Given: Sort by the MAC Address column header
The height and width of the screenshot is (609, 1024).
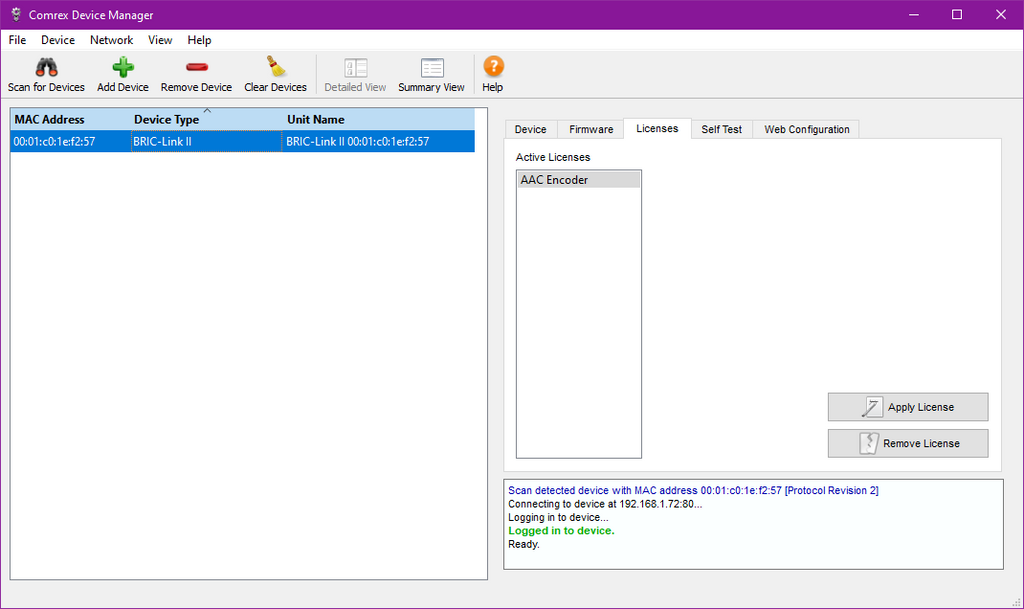Looking at the screenshot, I should pyautogui.click(x=71, y=119).
